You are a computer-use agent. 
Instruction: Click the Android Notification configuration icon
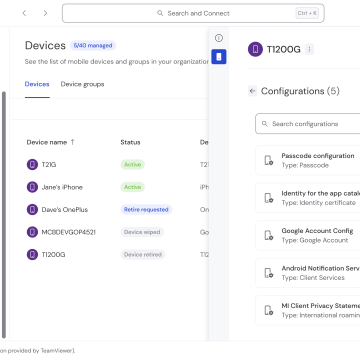click(x=269, y=273)
